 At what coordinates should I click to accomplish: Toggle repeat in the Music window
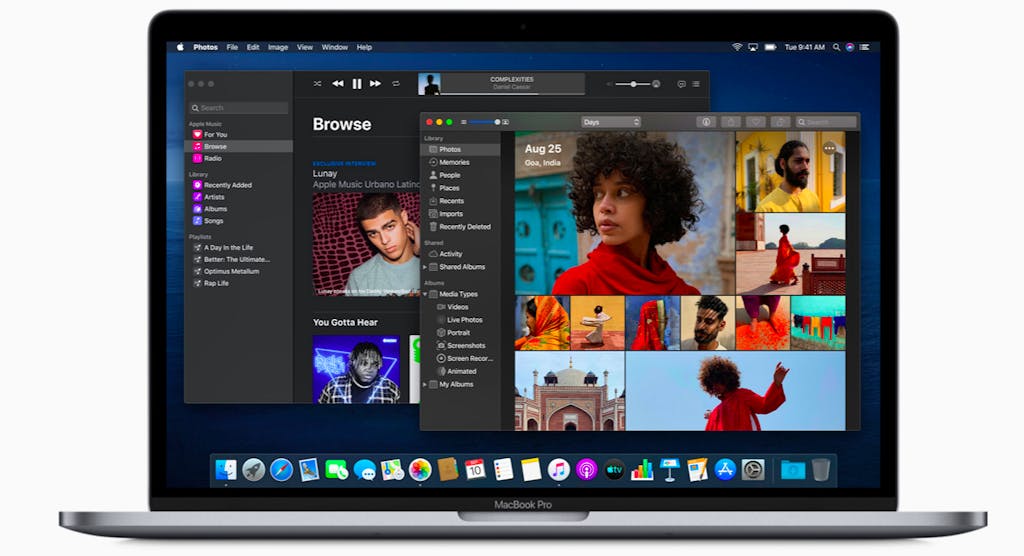click(x=396, y=84)
